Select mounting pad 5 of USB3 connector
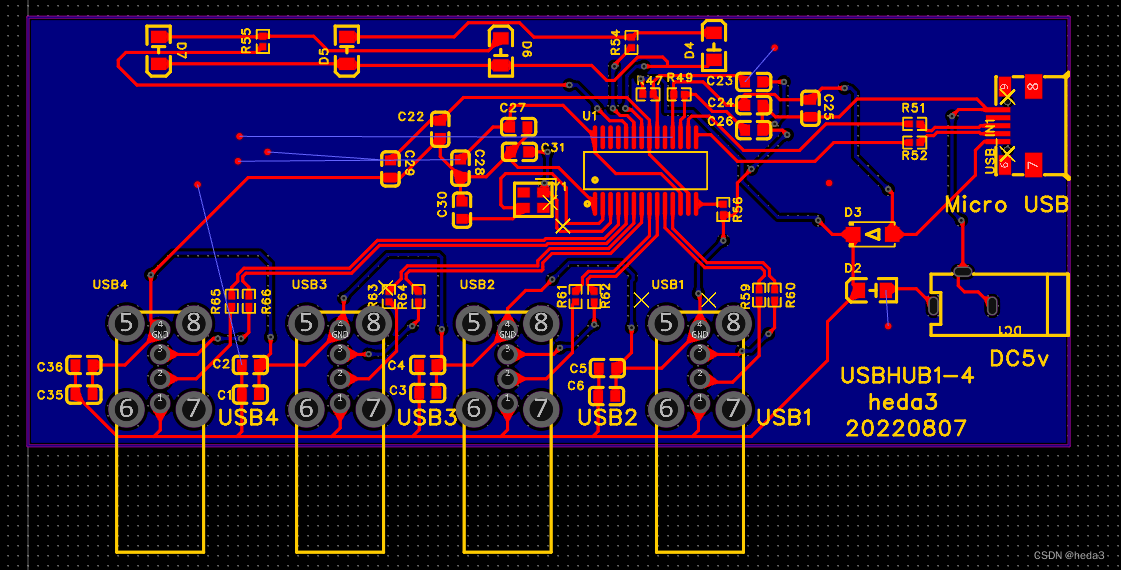Screen dimensions: 1121x570 [x=306, y=324]
